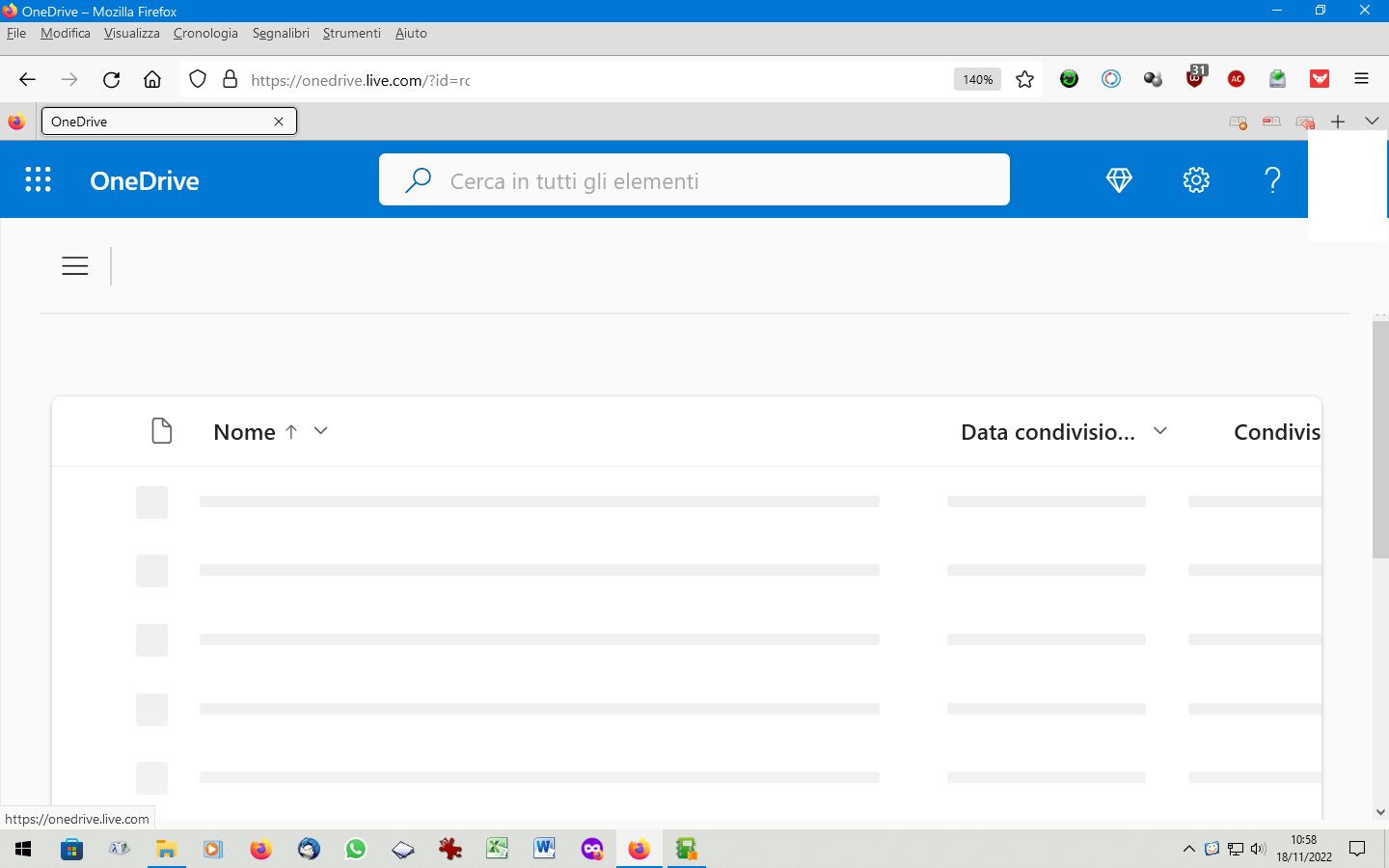Click the scrollbar down arrow
The height and width of the screenshot is (868, 1389).
tap(1380, 812)
